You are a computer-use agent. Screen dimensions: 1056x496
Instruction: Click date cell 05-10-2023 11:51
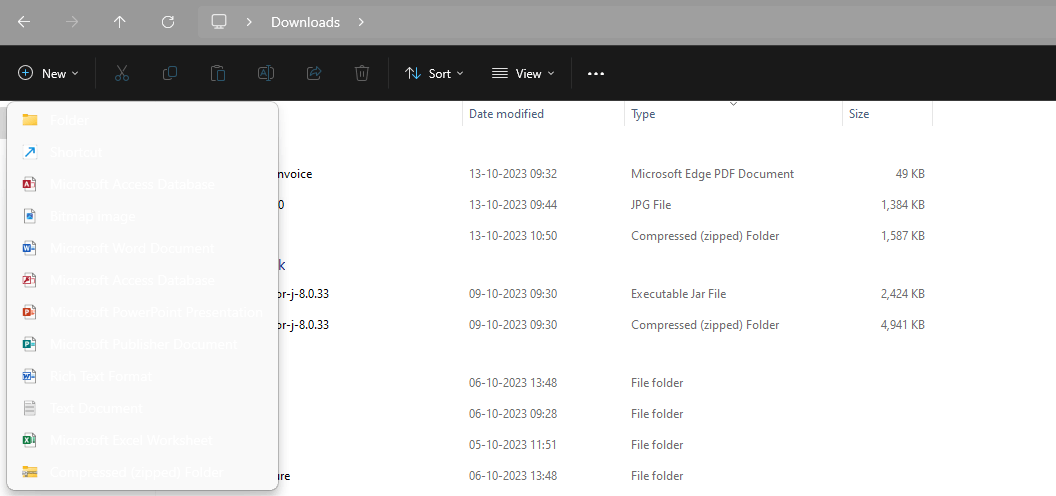click(513, 445)
